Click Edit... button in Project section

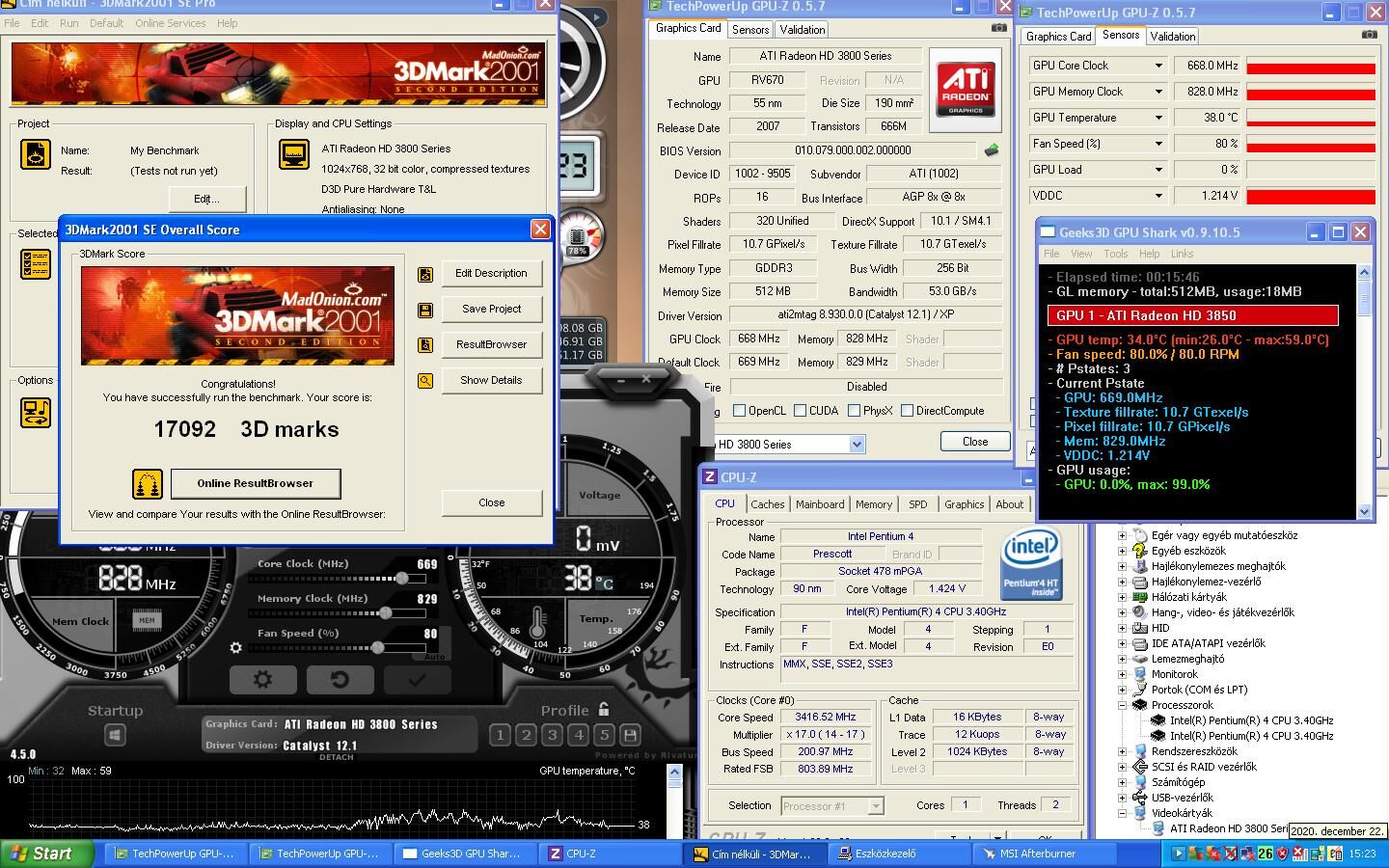coord(206,199)
